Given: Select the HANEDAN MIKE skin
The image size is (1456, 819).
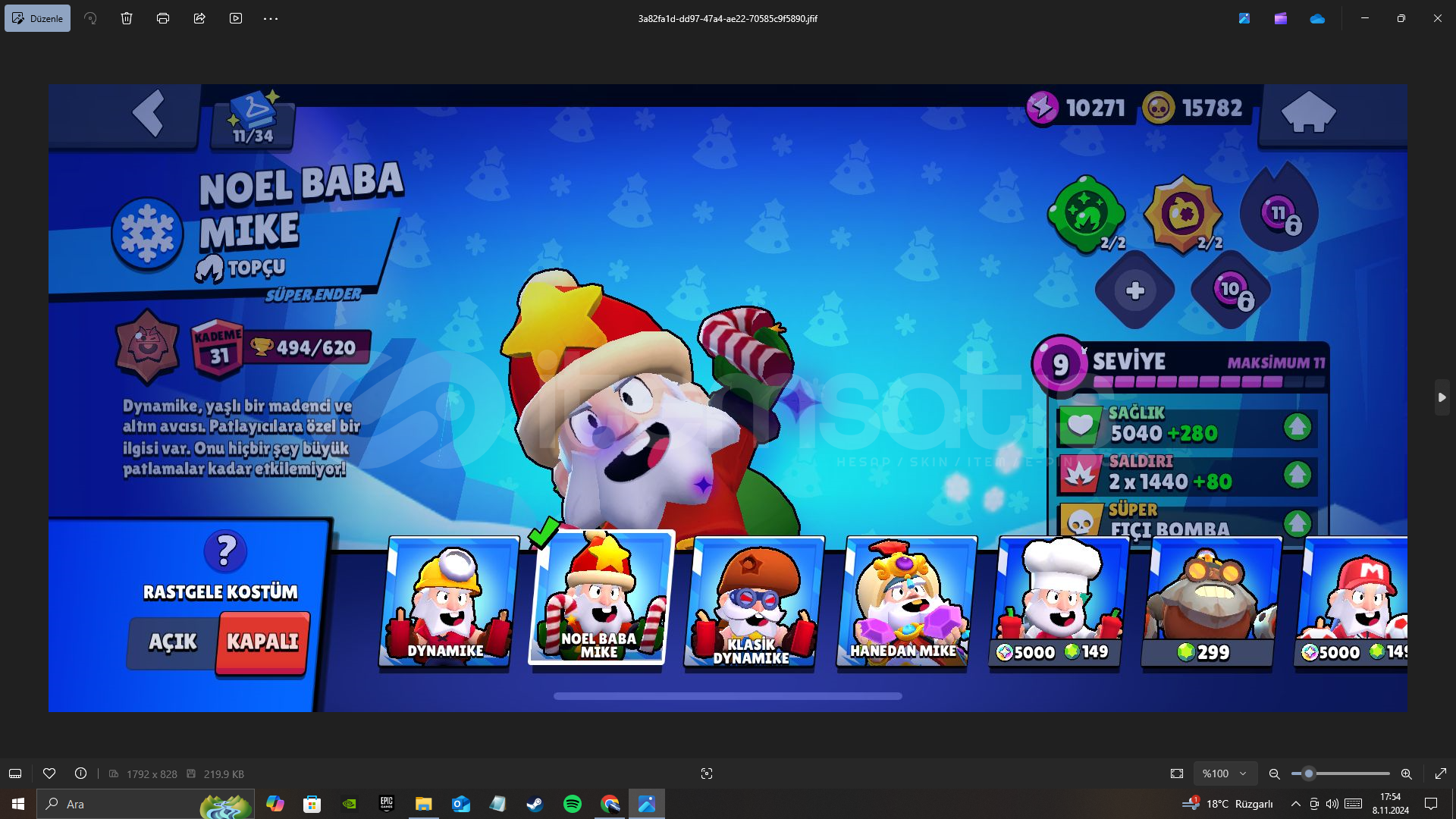Looking at the screenshot, I should click(x=905, y=601).
